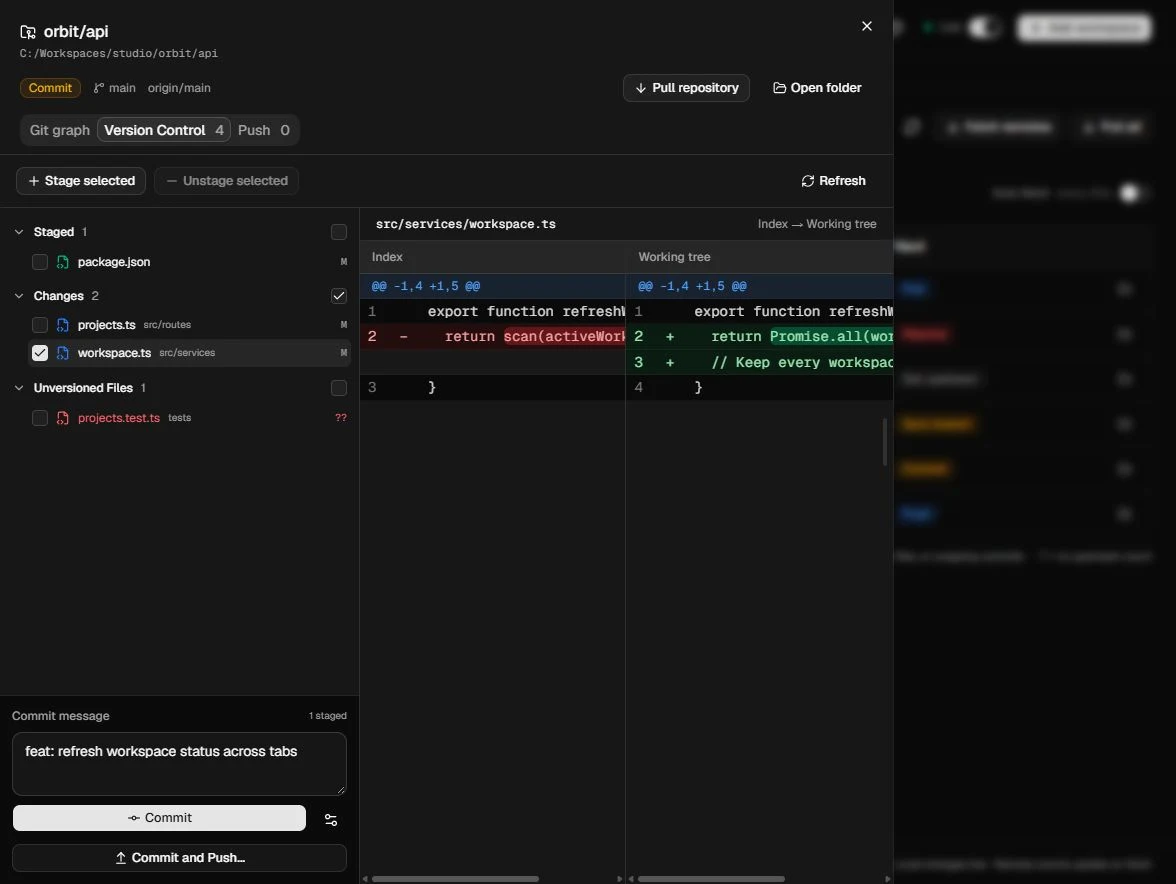
Task: Toggle the Unversioned Files group checkbox
Action: pyautogui.click(x=339, y=388)
